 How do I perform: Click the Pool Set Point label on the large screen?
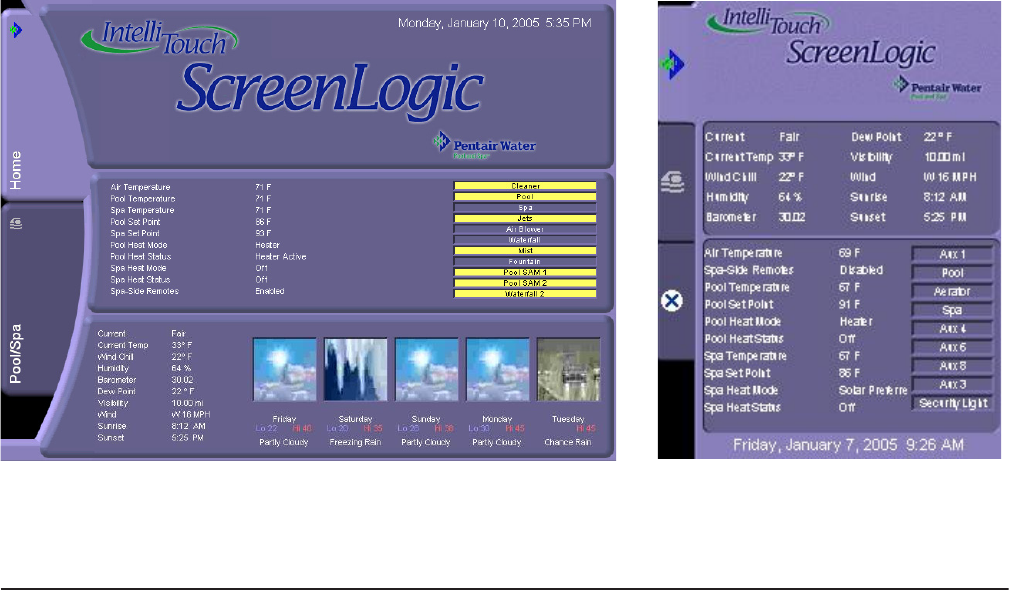tap(135, 222)
